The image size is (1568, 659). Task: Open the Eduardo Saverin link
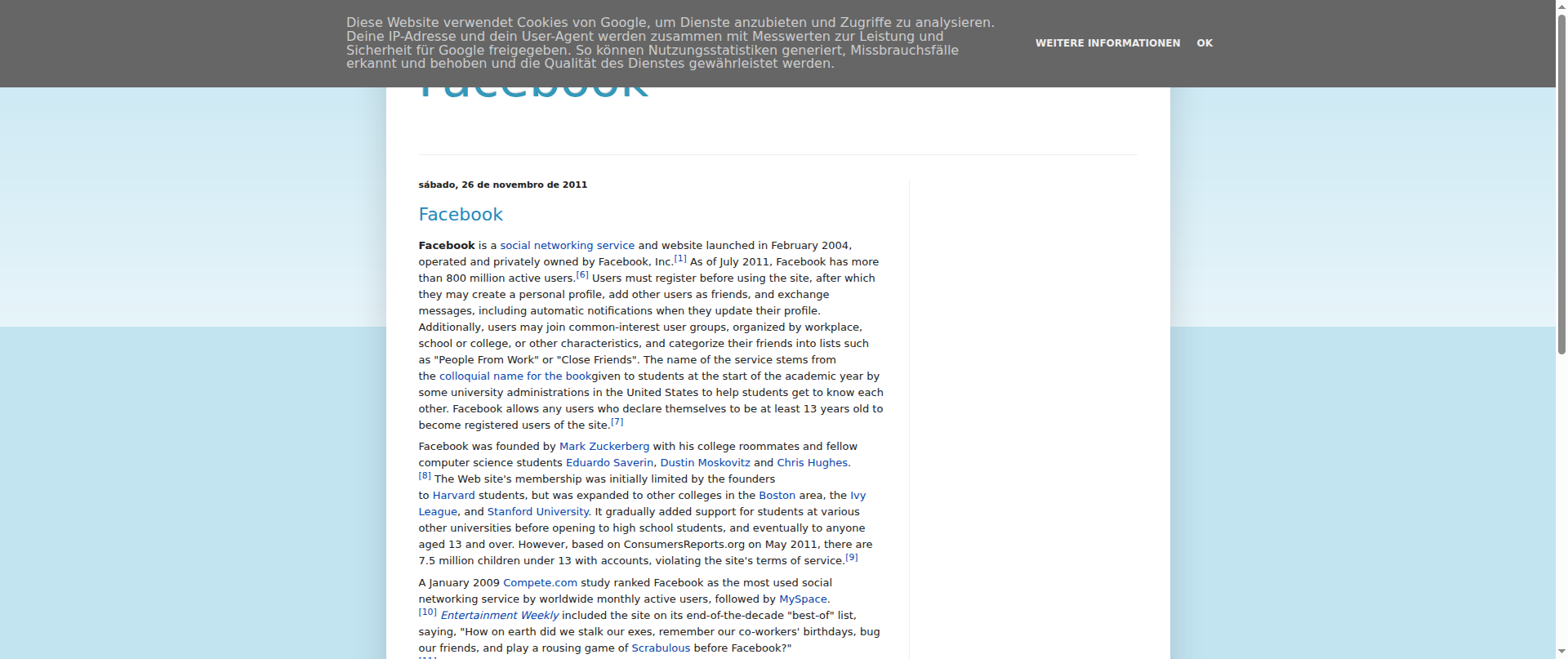point(610,462)
